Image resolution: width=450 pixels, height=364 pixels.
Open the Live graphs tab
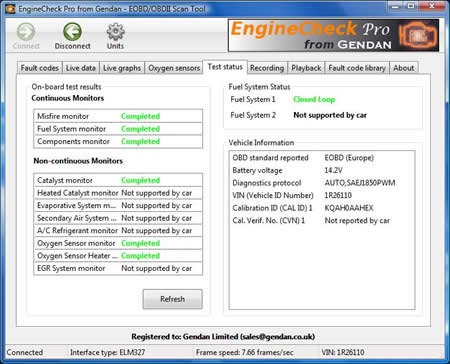(x=122, y=68)
